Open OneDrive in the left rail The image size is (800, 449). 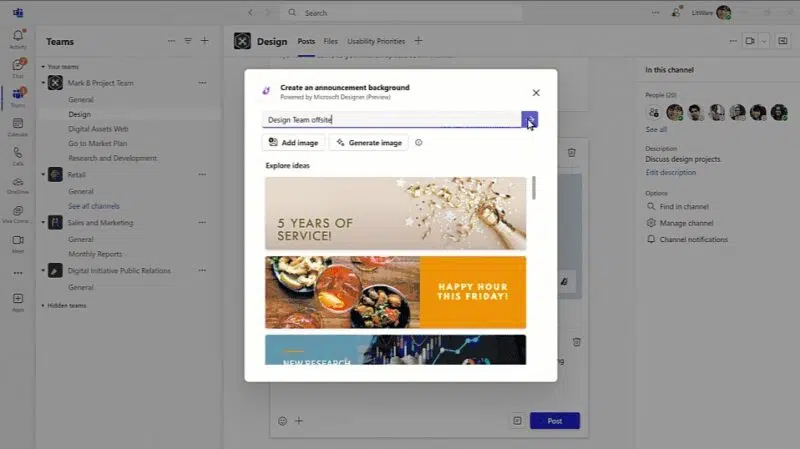click(18, 185)
